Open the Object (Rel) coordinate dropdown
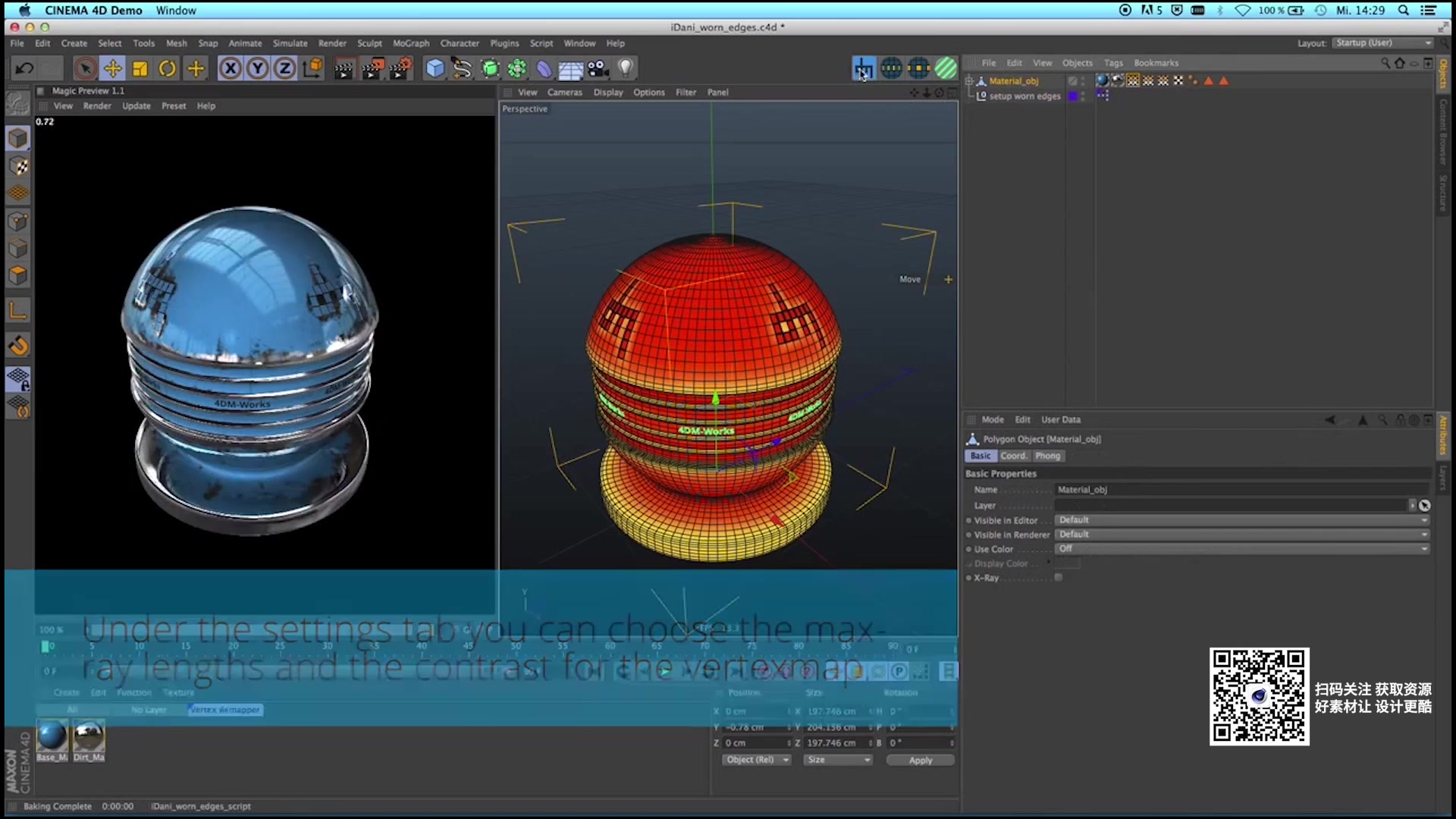This screenshot has width=1456, height=819. [756, 760]
